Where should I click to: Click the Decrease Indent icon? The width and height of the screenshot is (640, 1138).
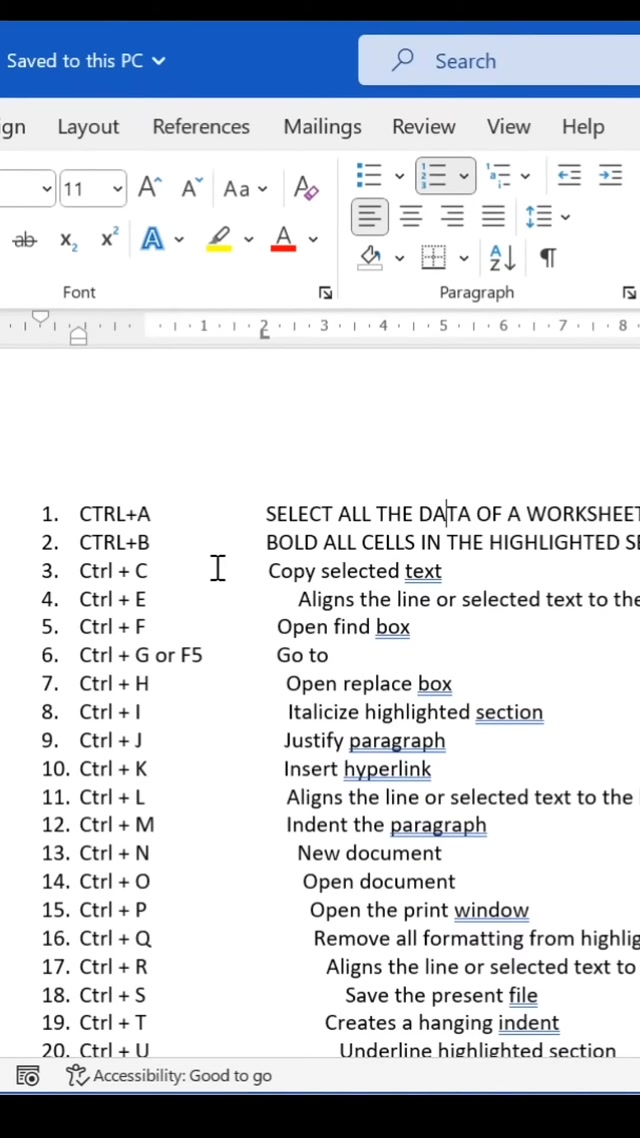point(569,176)
